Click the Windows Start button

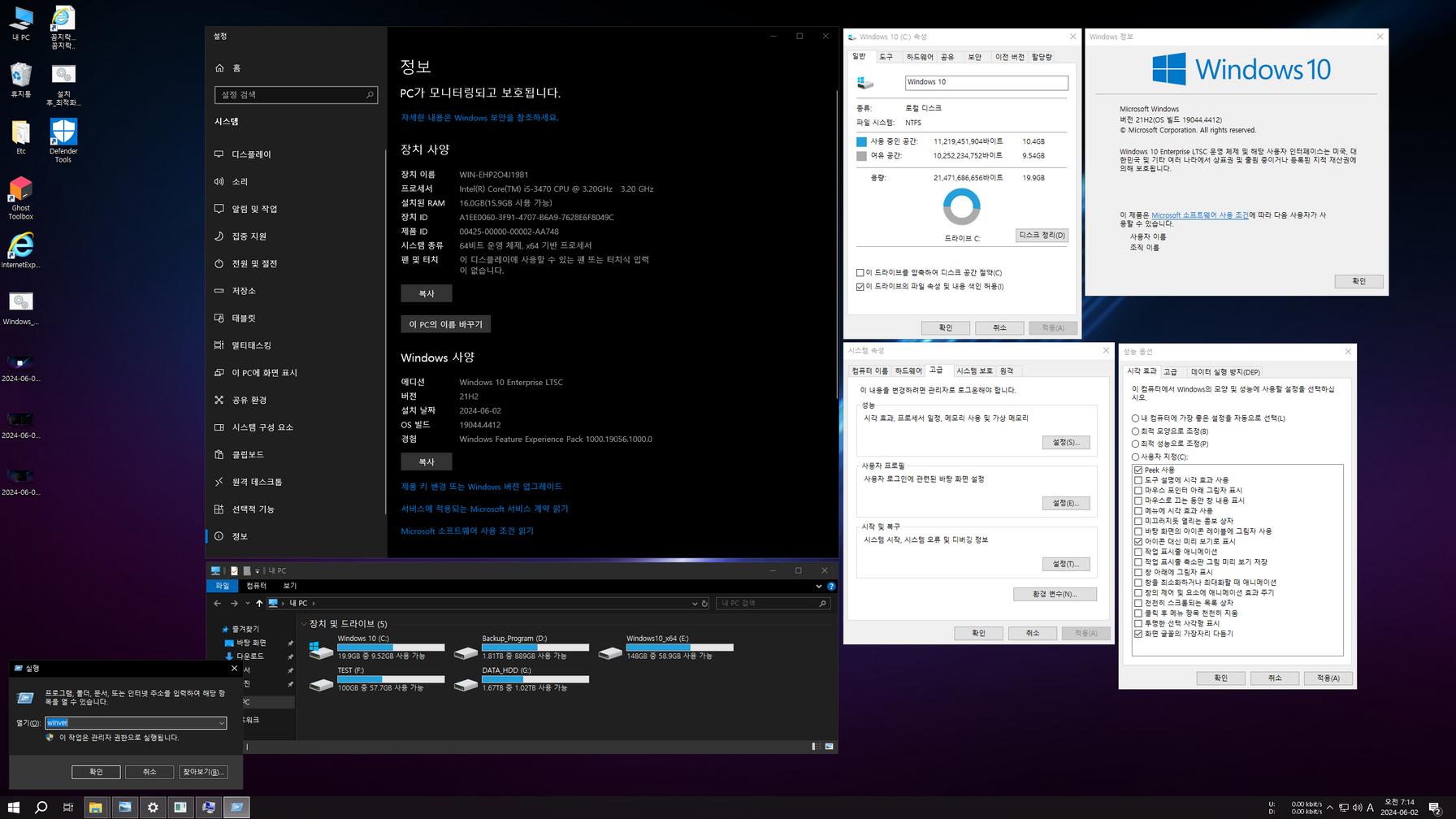(14, 808)
